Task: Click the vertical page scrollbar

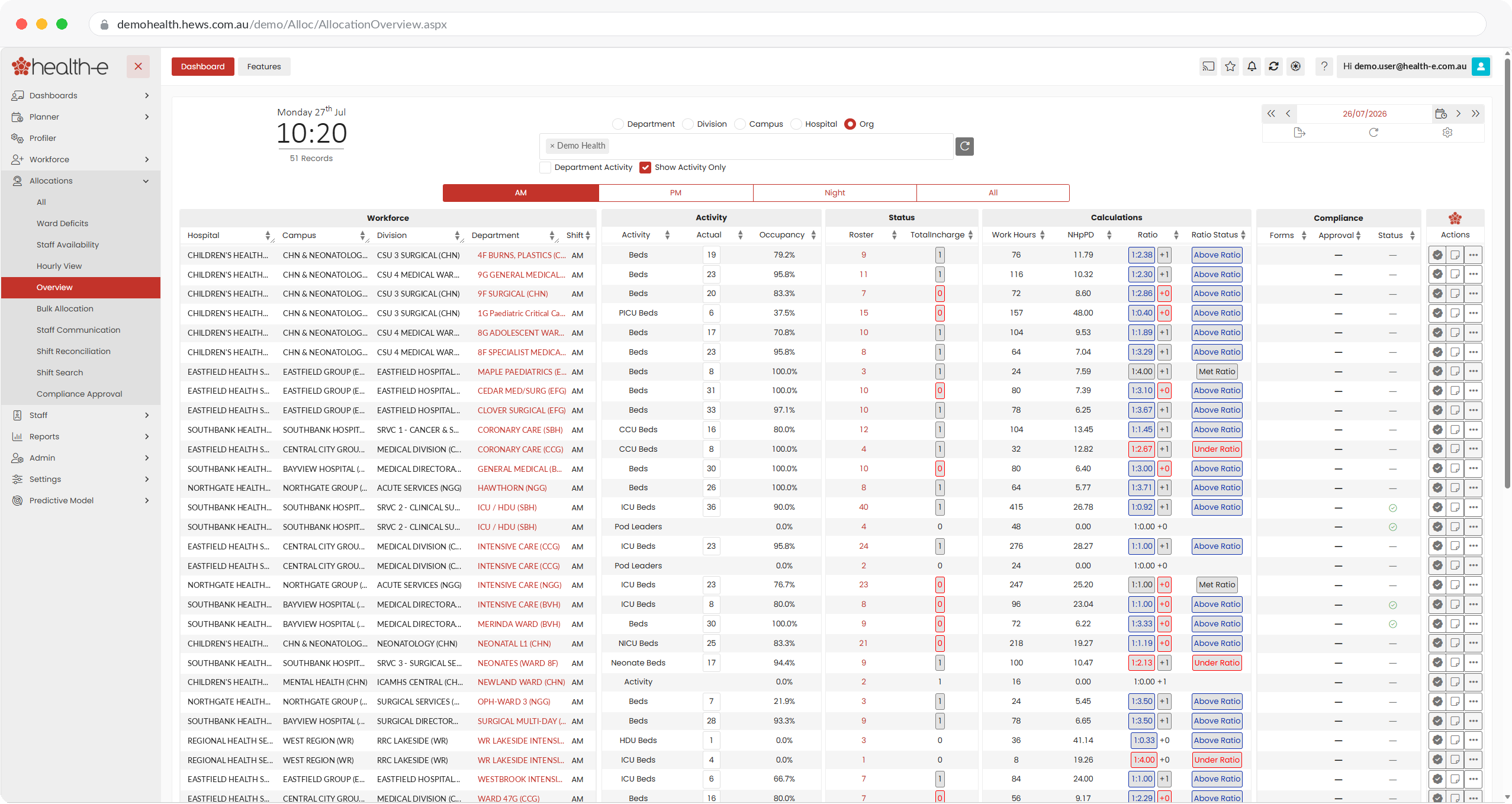Action: click(x=1507, y=272)
